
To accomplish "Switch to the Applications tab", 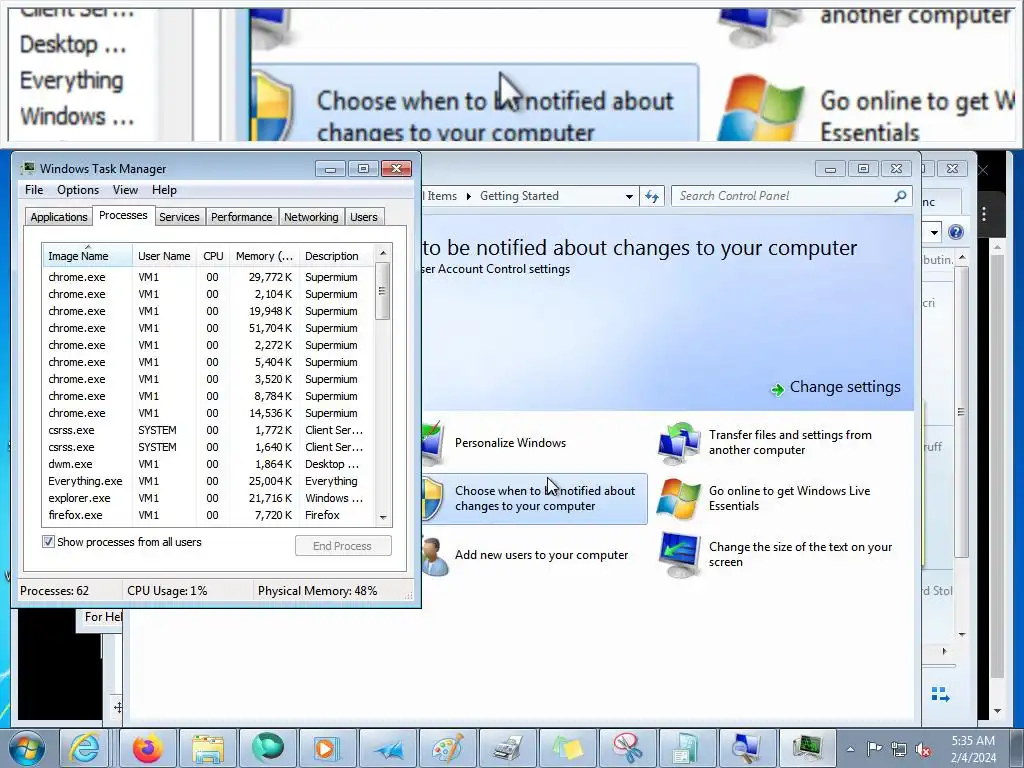I will [59, 217].
